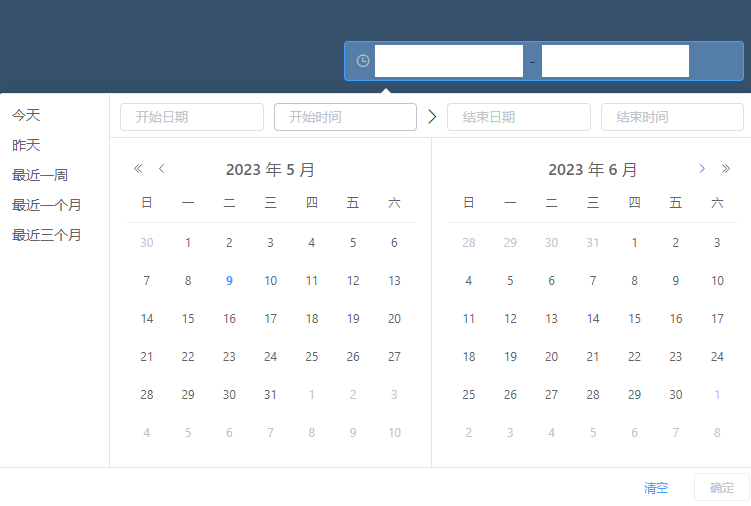Viewport: 751px width, 506px height.
Task: Go to previous year with double-left arrow
Action: tap(138, 169)
